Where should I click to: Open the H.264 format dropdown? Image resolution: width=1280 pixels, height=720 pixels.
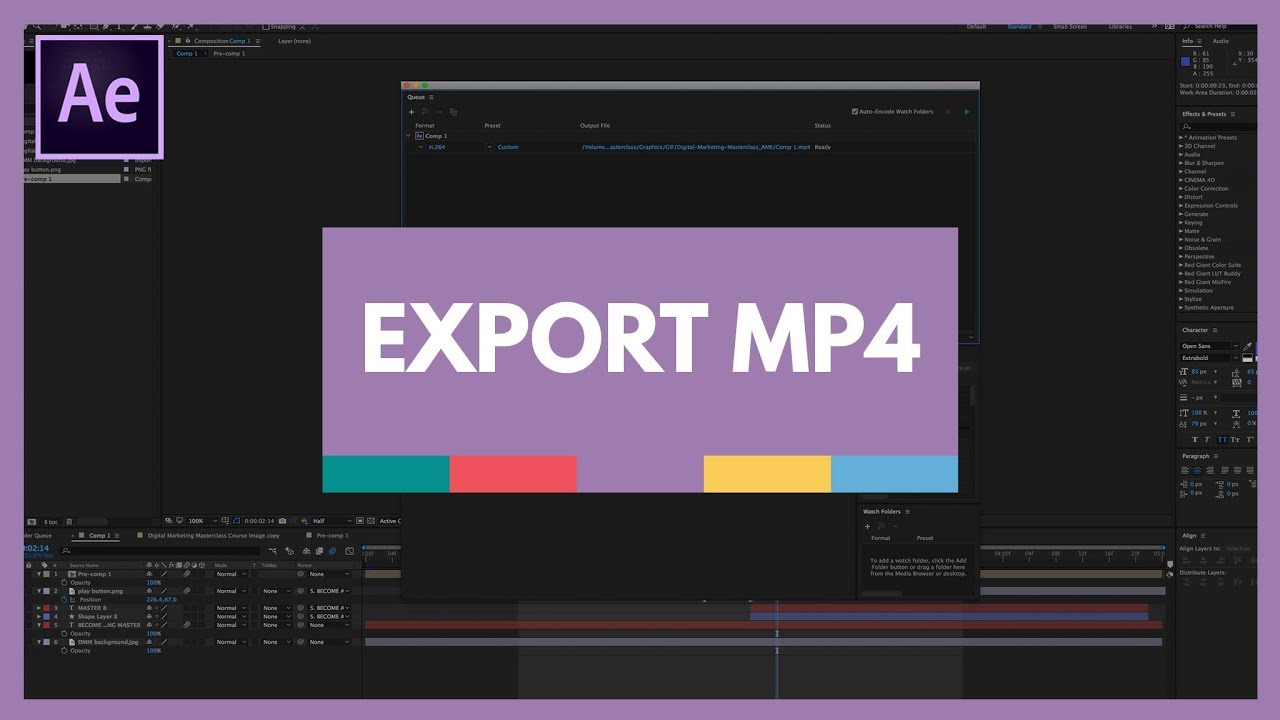pyautogui.click(x=420, y=147)
